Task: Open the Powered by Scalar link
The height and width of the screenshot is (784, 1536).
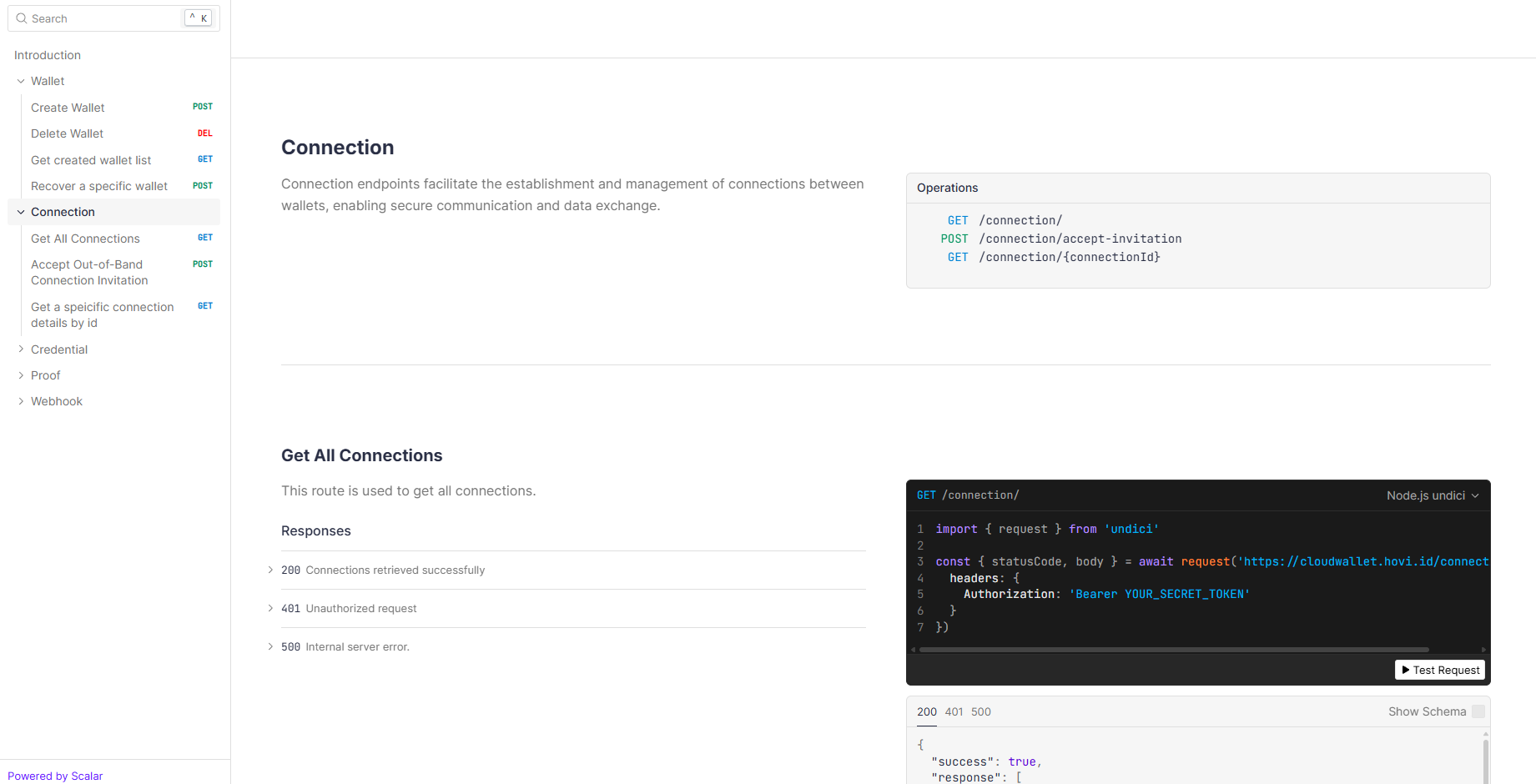Action: click(x=55, y=776)
